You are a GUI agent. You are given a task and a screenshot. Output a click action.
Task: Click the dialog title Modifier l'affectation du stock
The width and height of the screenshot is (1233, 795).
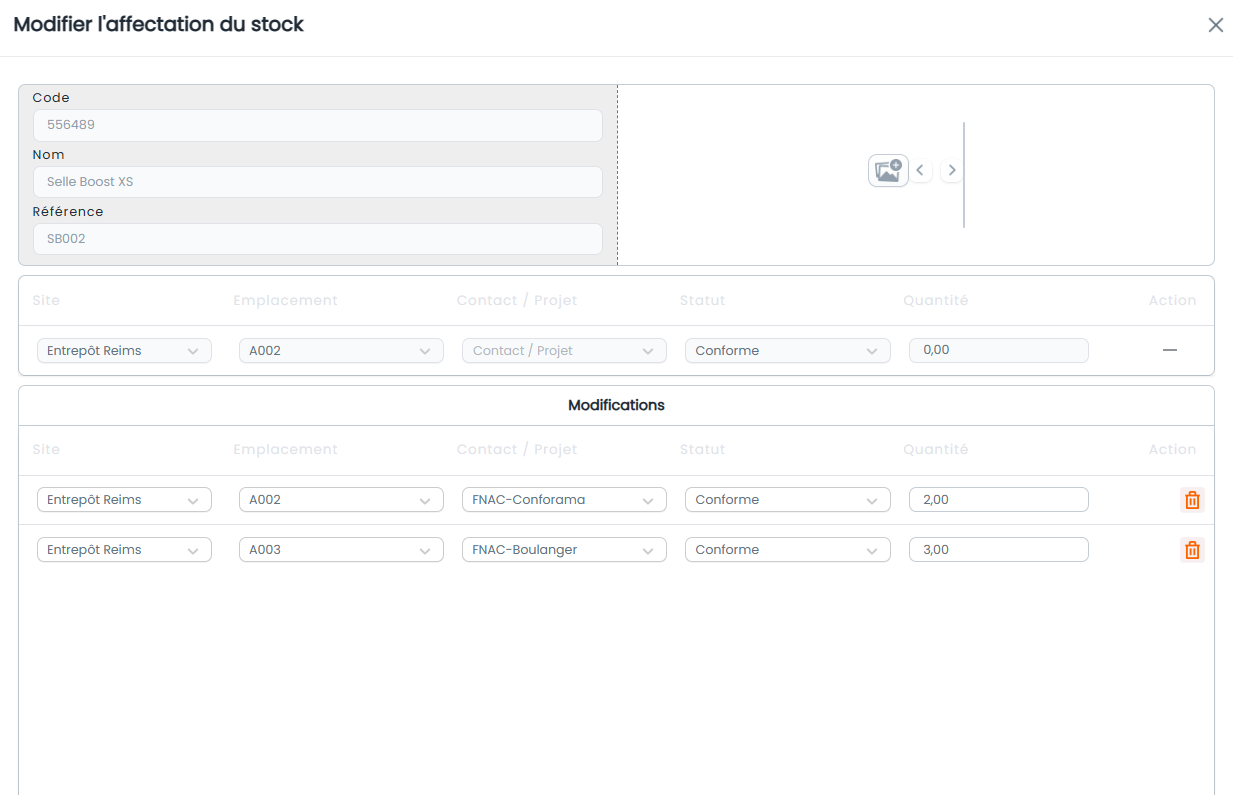tap(158, 24)
